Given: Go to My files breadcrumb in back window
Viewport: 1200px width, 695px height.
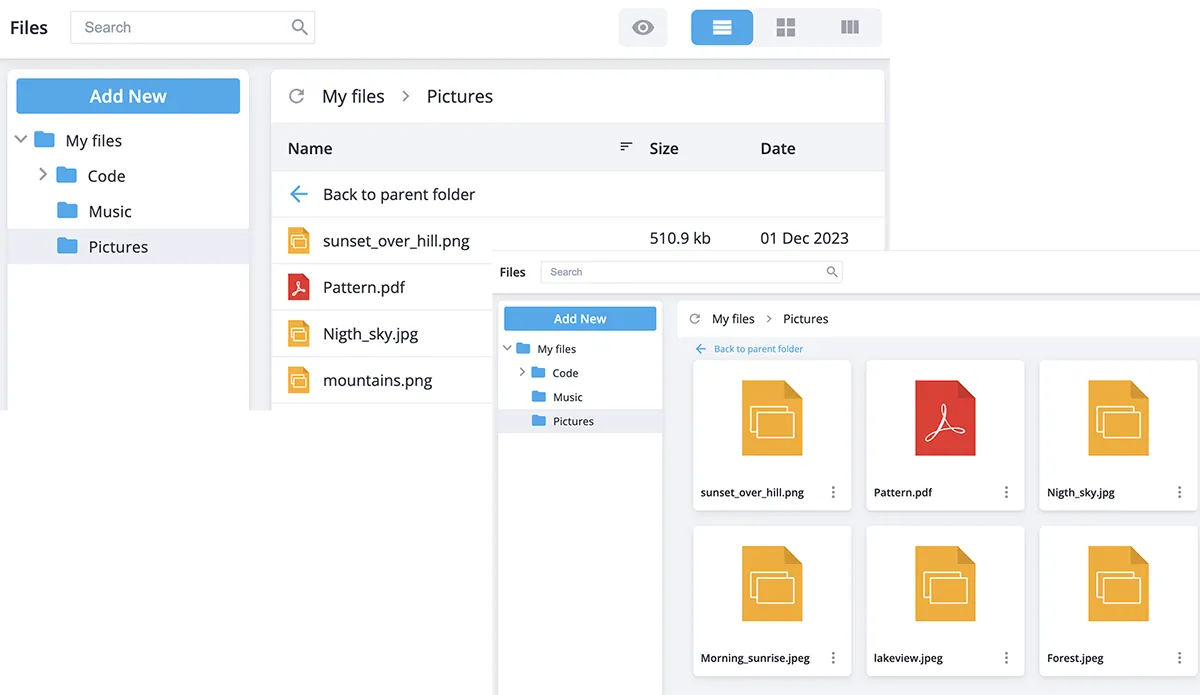Looking at the screenshot, I should (x=353, y=96).
